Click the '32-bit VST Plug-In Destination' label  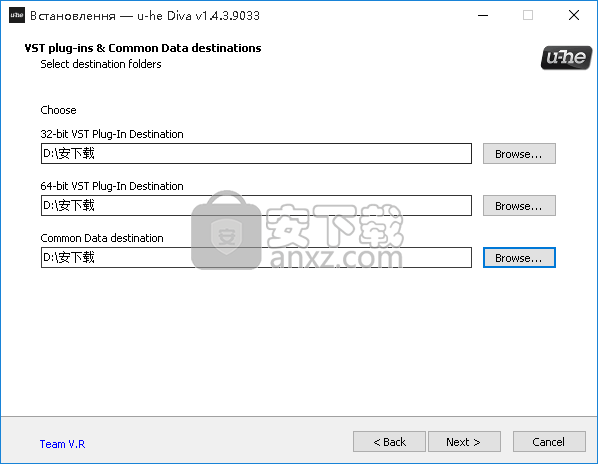112,134
